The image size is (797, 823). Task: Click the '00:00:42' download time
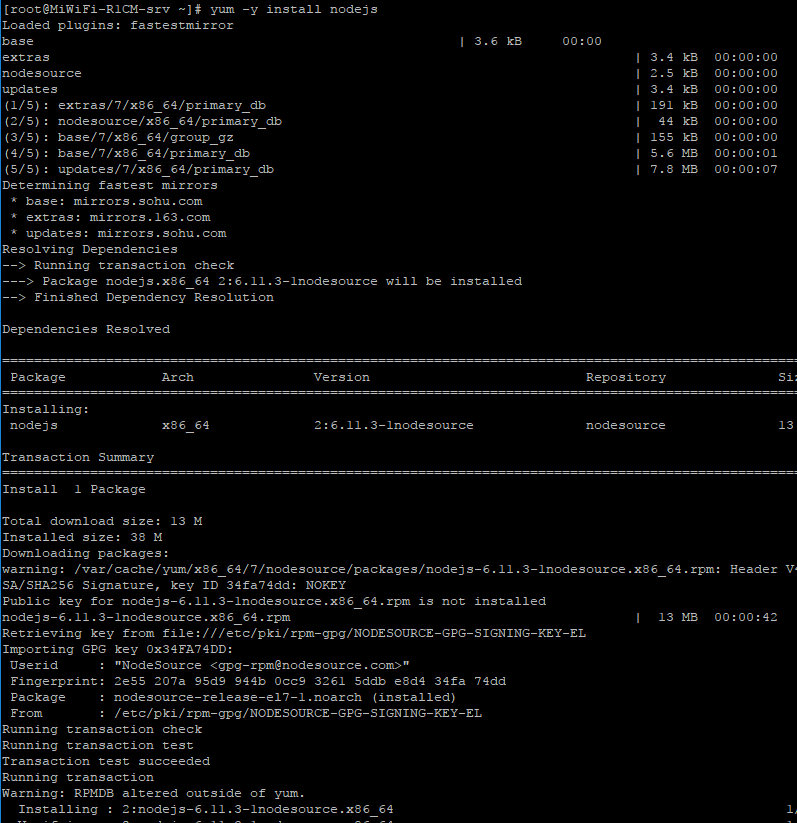(746, 618)
